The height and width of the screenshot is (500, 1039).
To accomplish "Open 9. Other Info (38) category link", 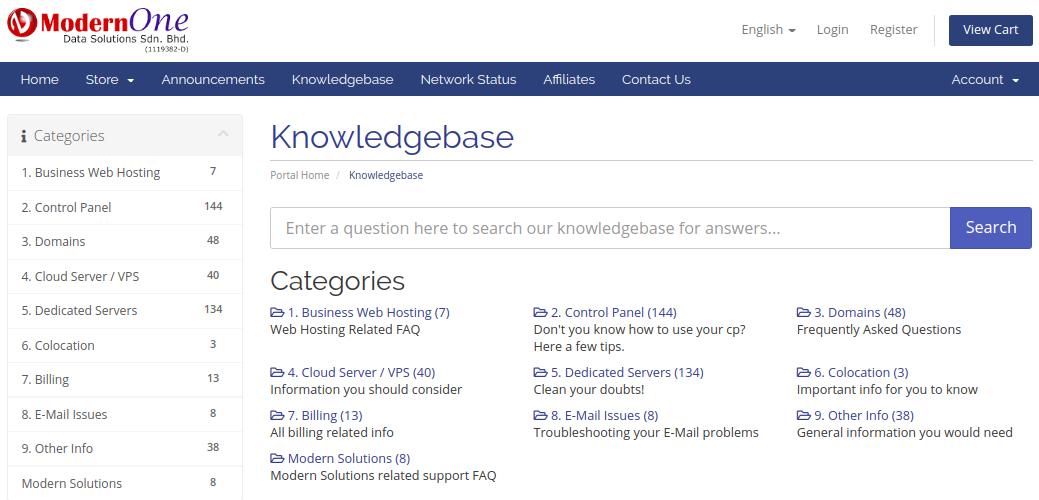I will (x=863, y=416).
